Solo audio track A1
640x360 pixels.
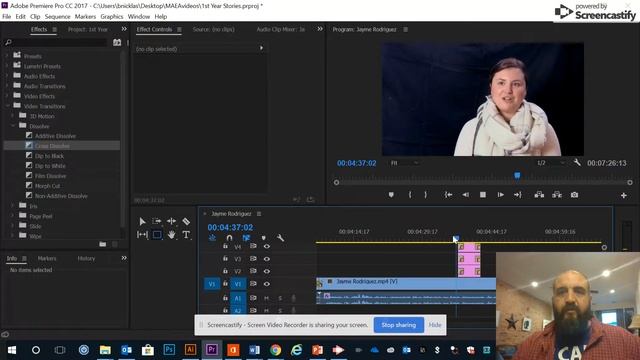pyautogui.click(x=280, y=298)
